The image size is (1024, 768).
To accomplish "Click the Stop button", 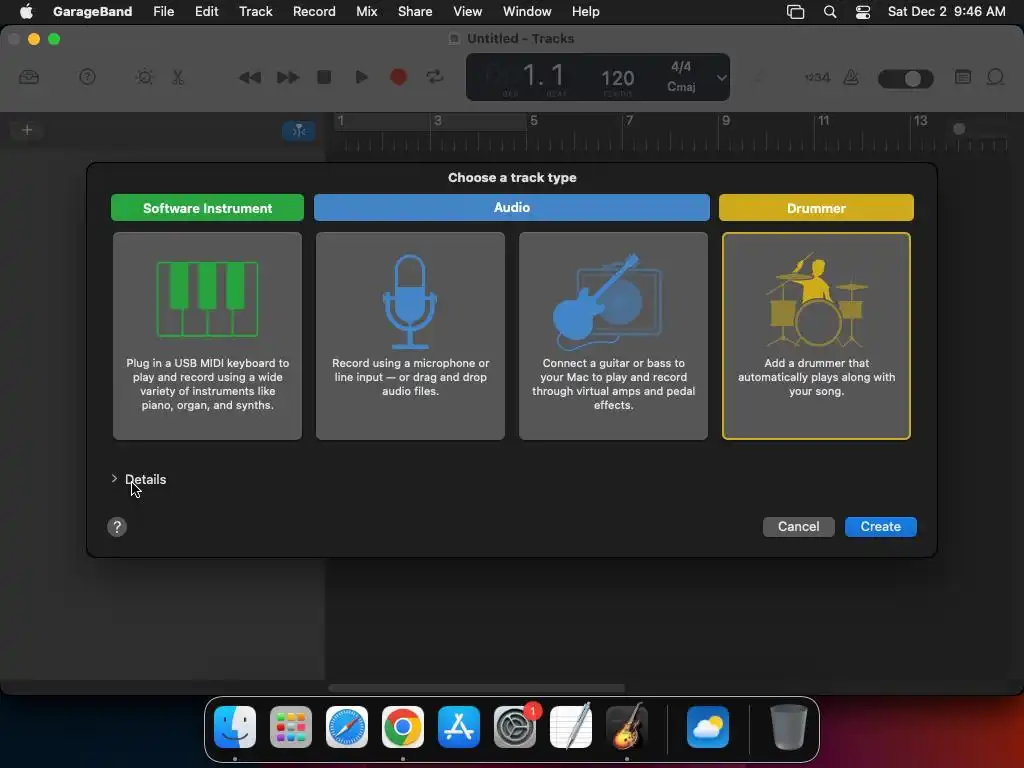I will [324, 77].
